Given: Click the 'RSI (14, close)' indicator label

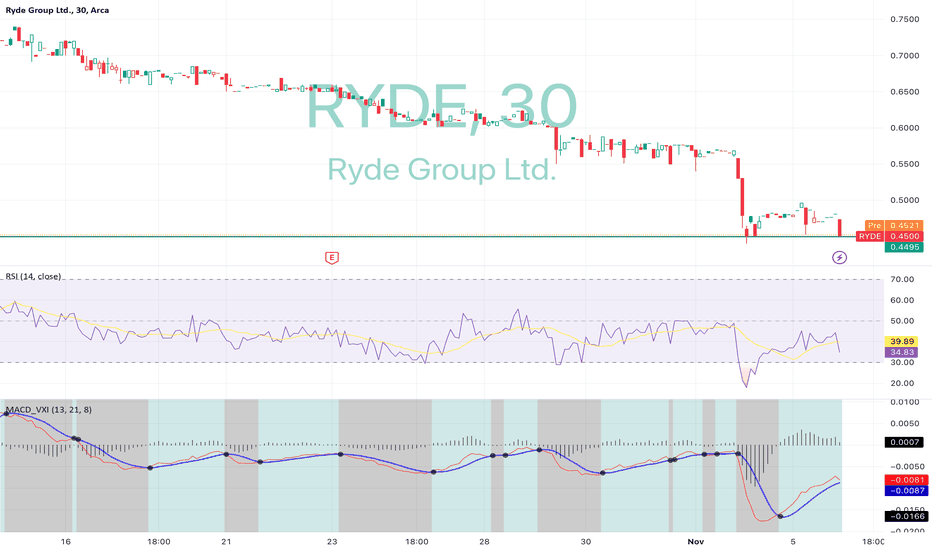Looking at the screenshot, I should (x=33, y=276).
